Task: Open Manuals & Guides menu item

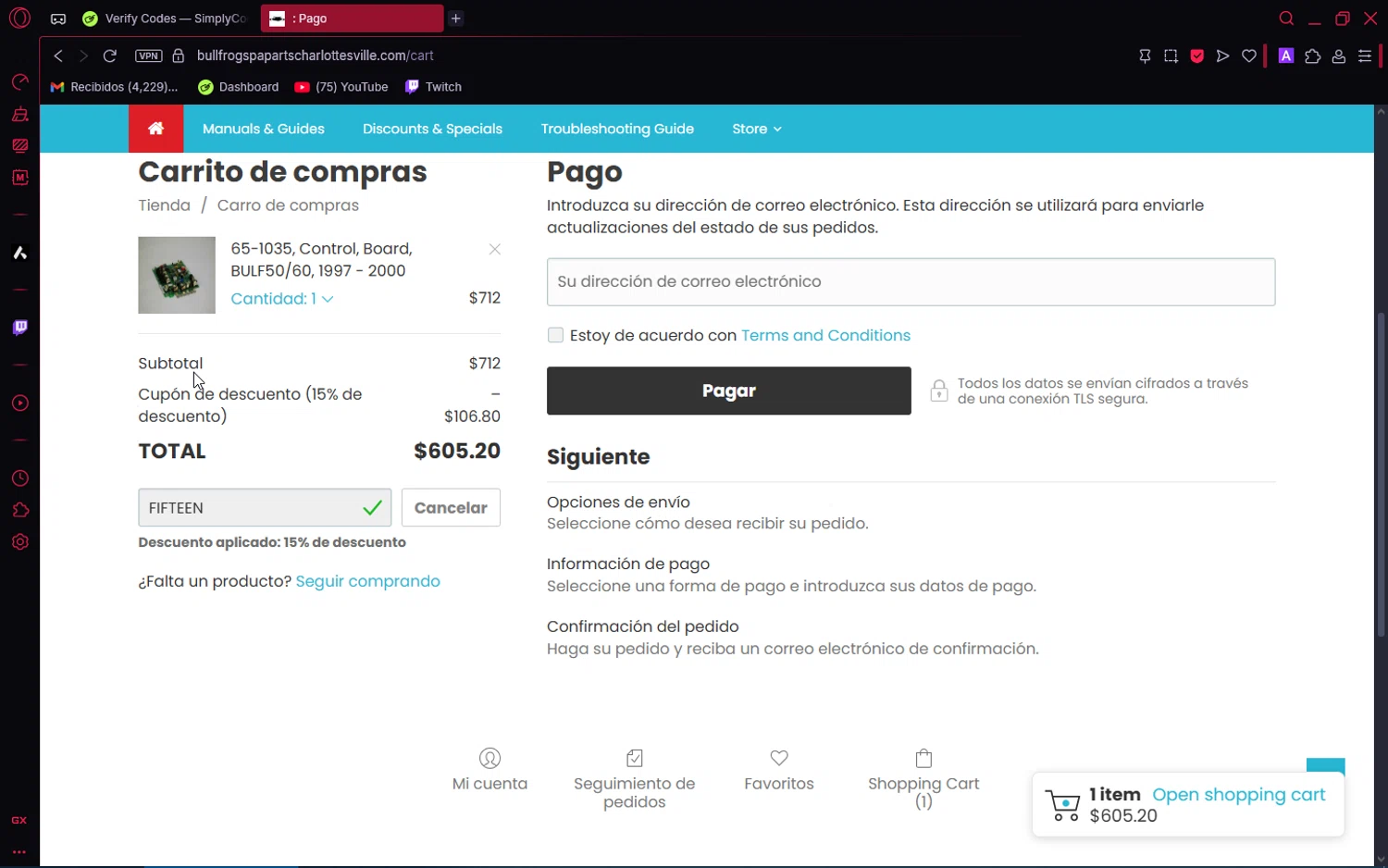Action: [x=264, y=129]
